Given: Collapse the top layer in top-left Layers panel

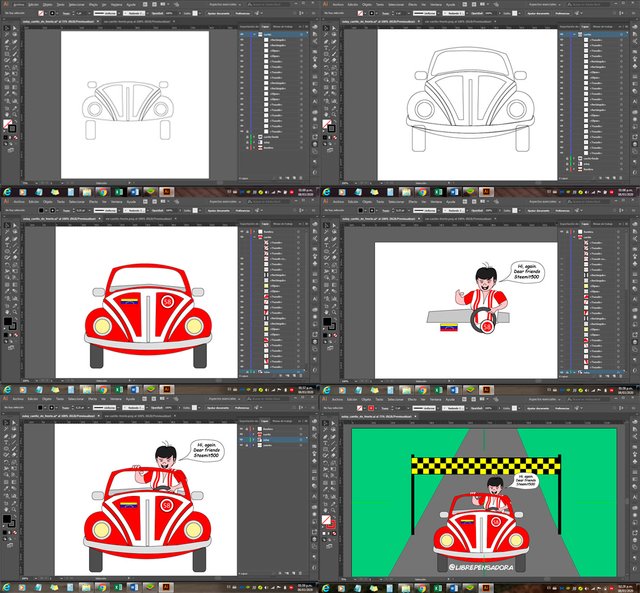Looking at the screenshot, I should coord(253,34).
